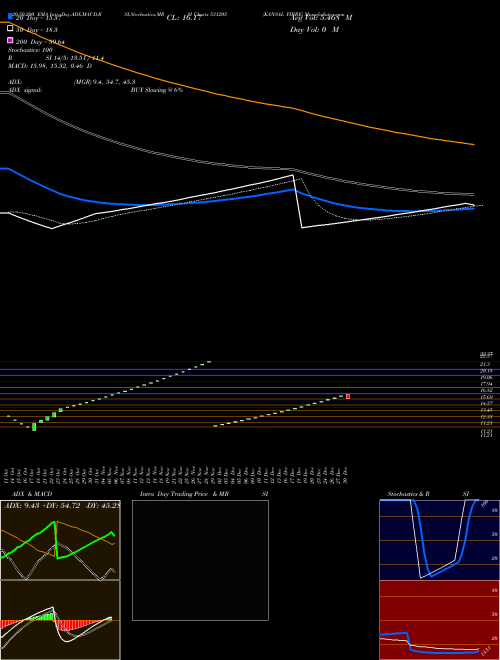The image size is (500, 660).
Task: Click the 'ADX: 9.43 +DY: 54.72 -DY: 45.28' header
Action: tap(61, 505)
